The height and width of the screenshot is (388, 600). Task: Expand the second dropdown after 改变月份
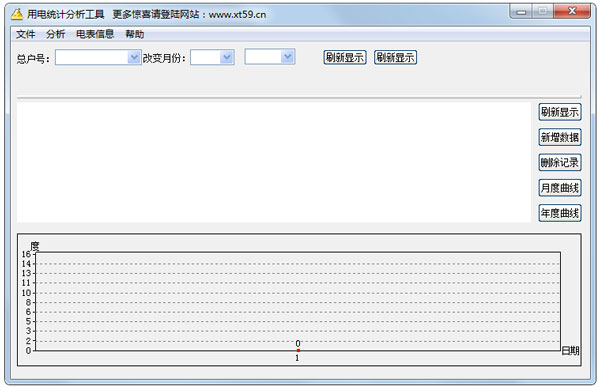point(287,57)
